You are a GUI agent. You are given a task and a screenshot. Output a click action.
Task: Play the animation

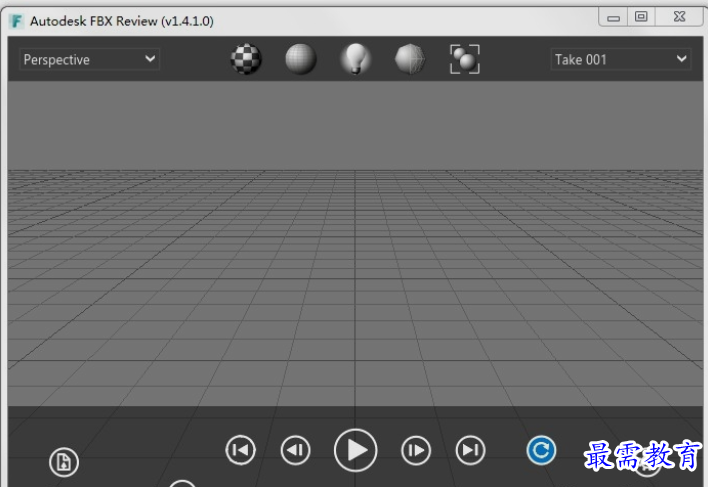click(x=355, y=451)
